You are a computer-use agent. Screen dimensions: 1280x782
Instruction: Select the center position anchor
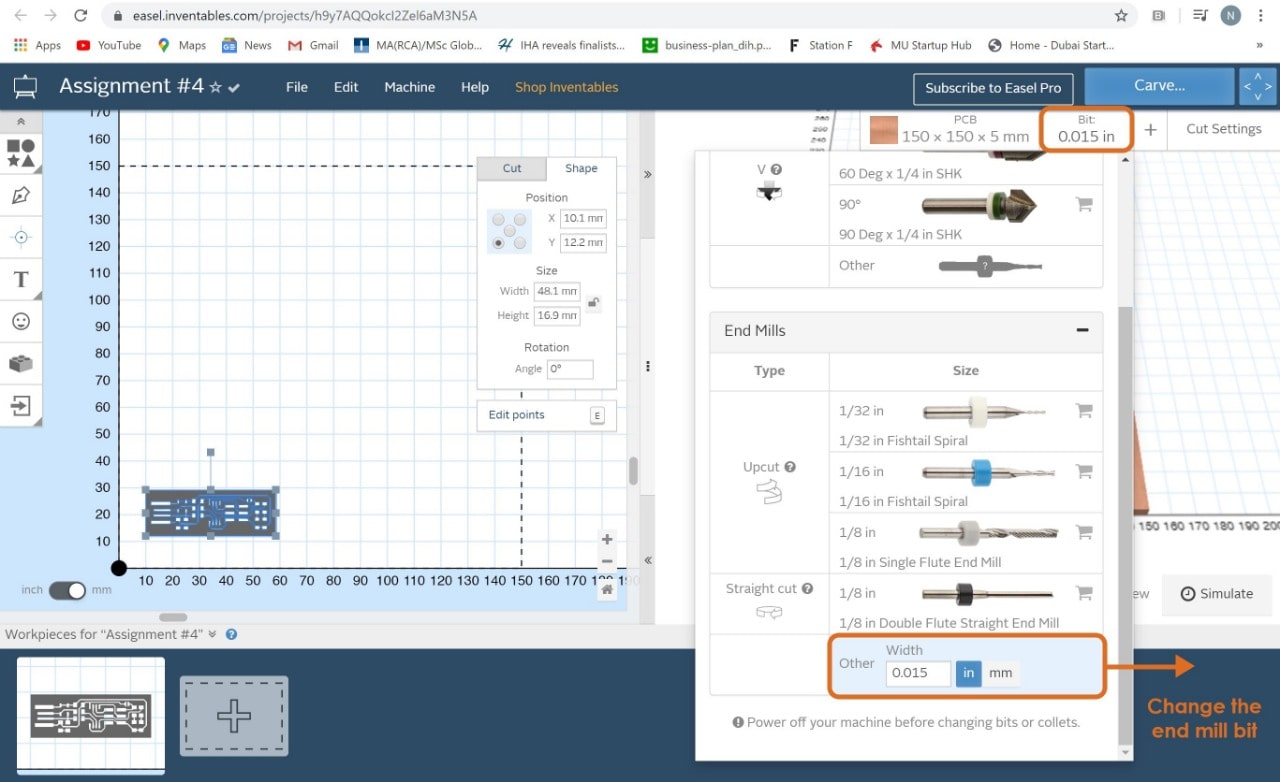509,231
